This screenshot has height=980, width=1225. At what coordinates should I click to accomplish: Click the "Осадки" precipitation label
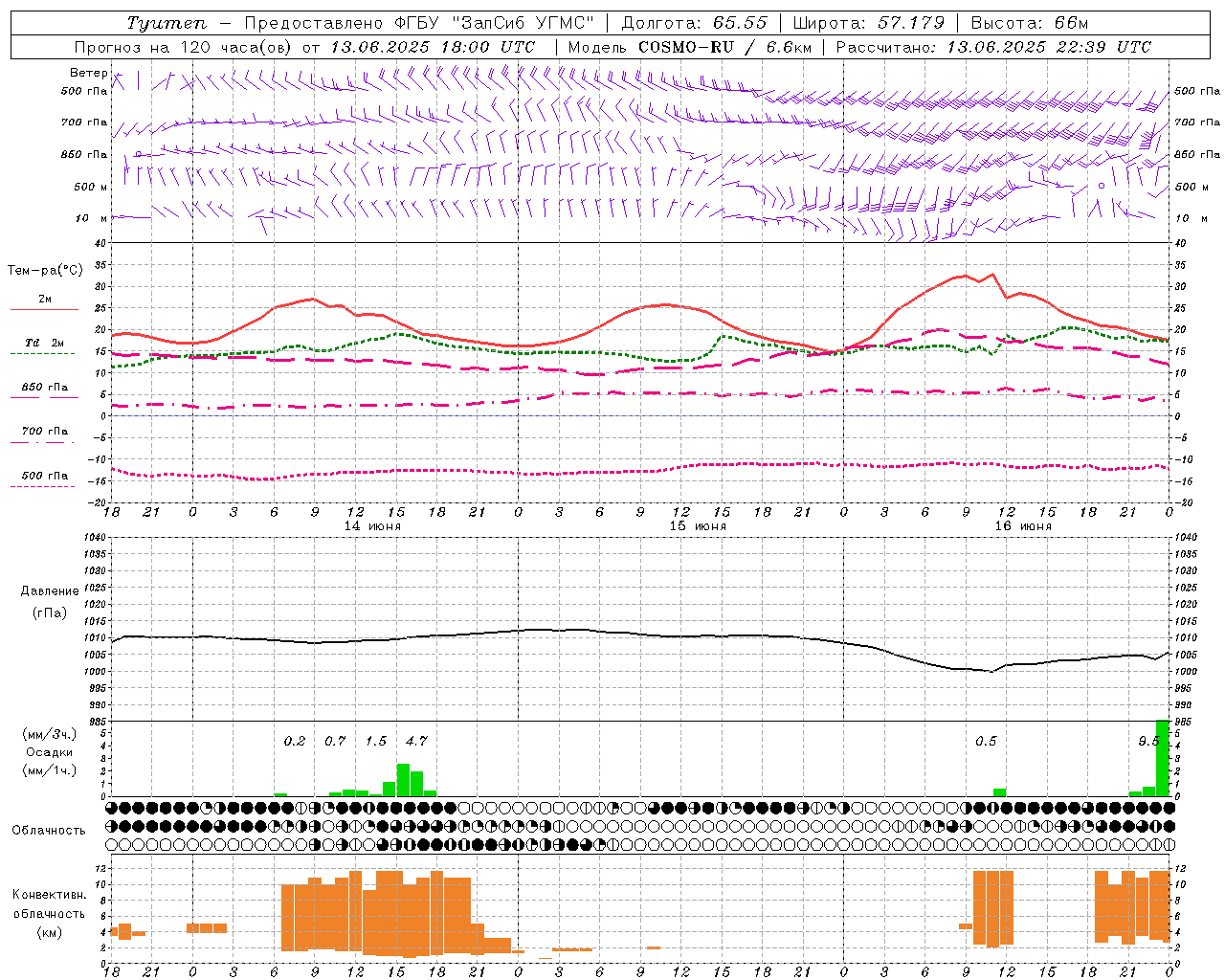[x=49, y=752]
